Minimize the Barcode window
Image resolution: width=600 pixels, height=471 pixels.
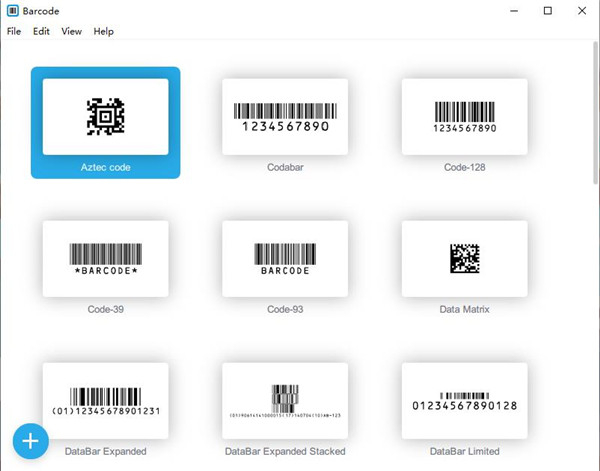[x=514, y=11]
